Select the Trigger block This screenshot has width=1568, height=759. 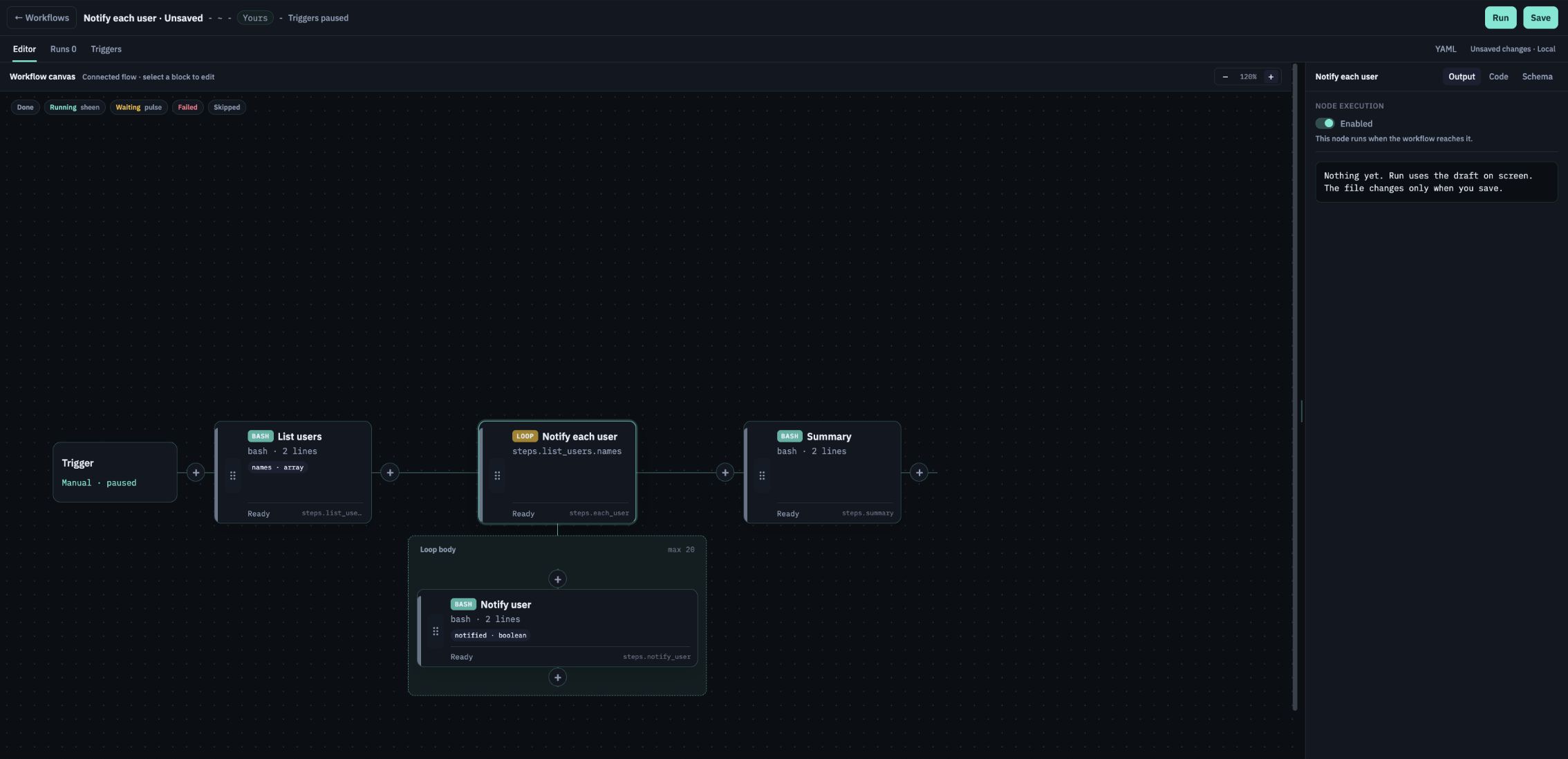pyautogui.click(x=115, y=472)
